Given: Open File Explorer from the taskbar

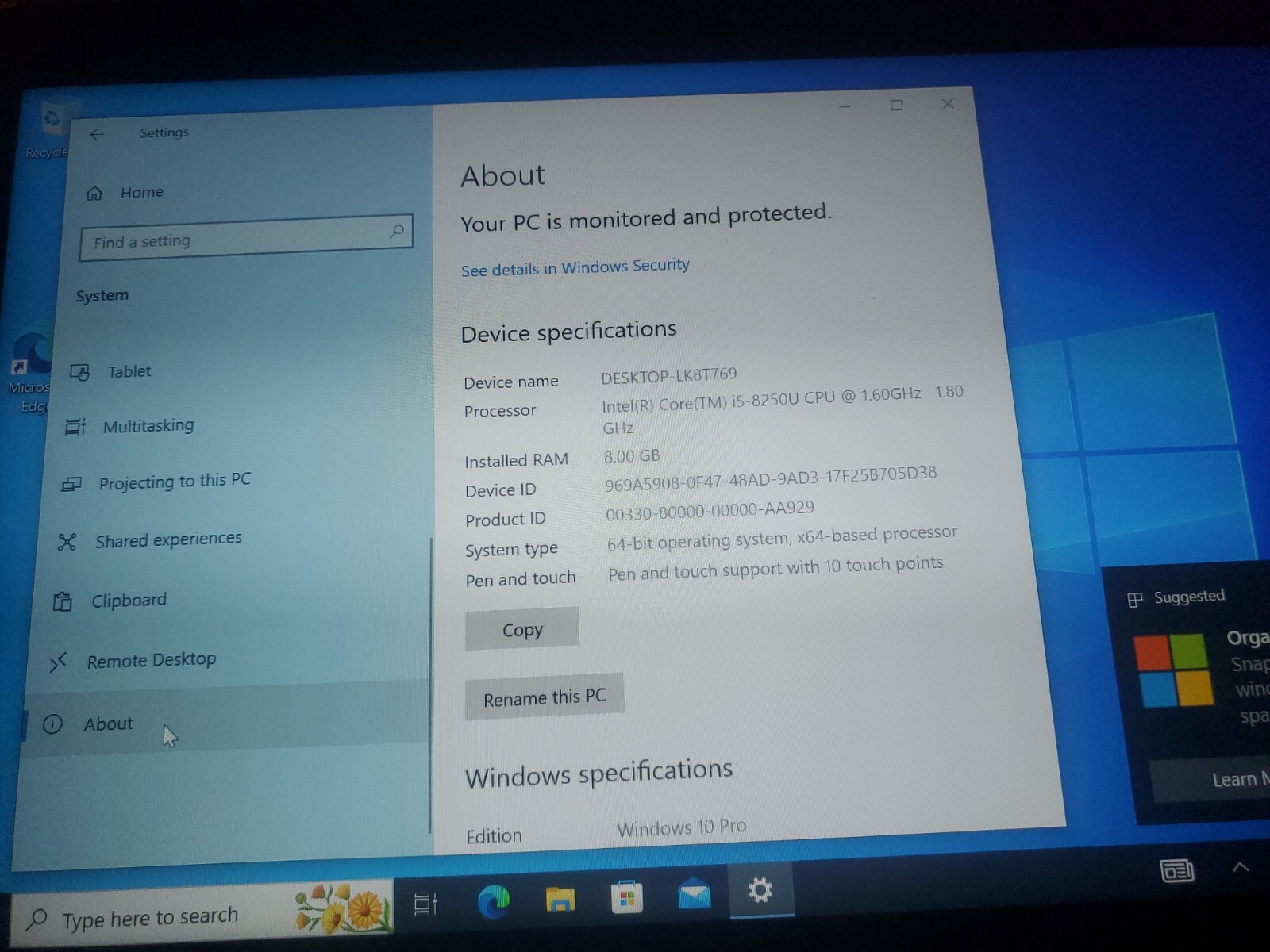Looking at the screenshot, I should [560, 899].
